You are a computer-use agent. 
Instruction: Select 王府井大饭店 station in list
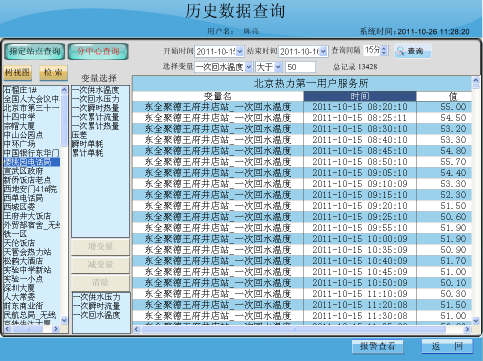[27, 216]
